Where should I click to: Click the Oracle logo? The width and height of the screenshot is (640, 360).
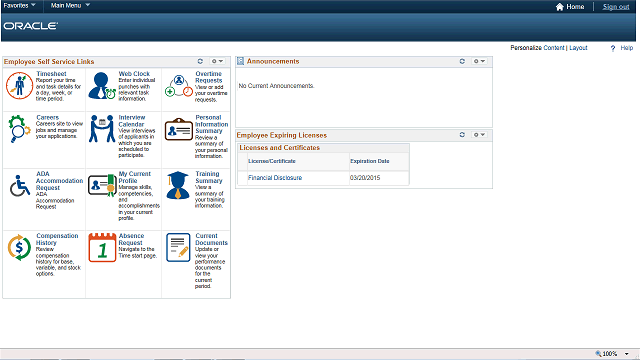[x=31, y=26]
